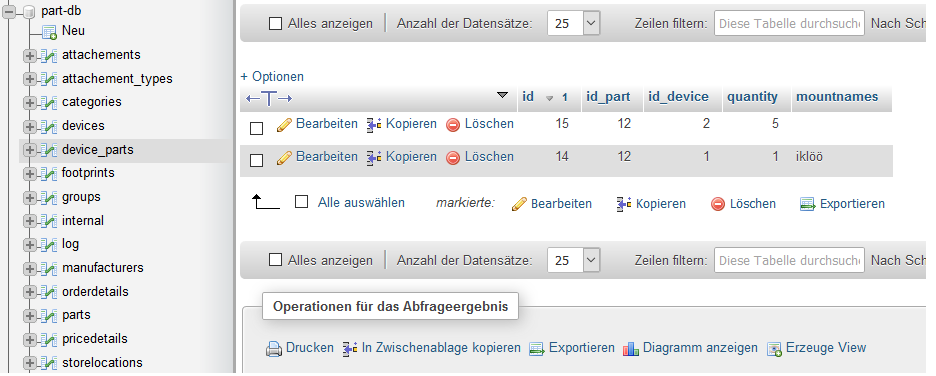
Task: Enable the Alle auswählen checkbox
Action: [x=301, y=202]
